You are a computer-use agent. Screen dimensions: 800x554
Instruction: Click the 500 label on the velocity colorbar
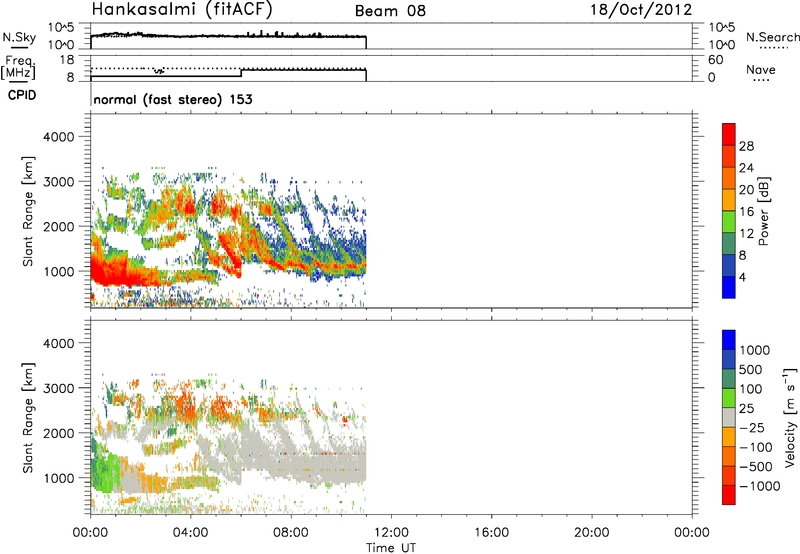[x=753, y=370]
